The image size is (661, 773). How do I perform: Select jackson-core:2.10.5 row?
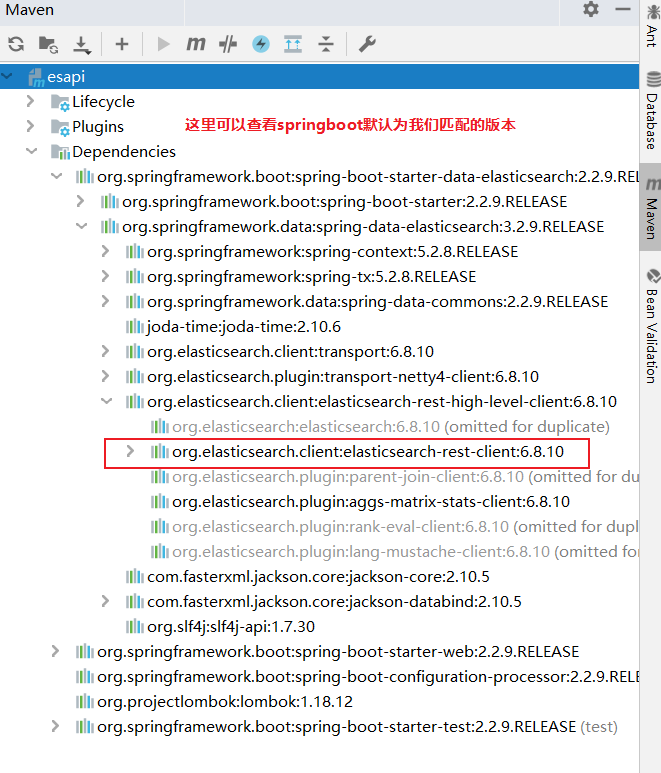click(x=318, y=577)
